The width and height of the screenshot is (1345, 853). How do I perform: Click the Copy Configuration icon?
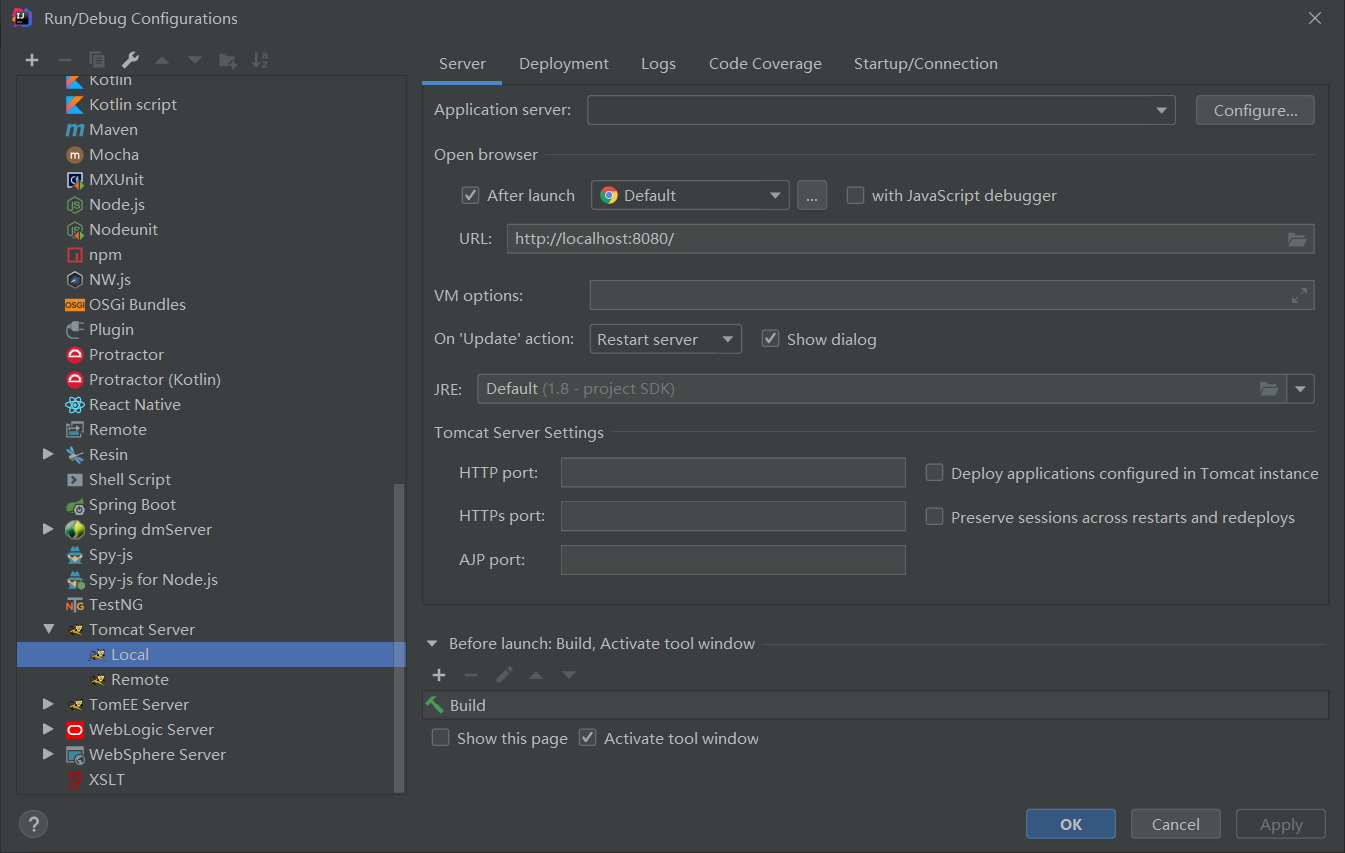(x=97, y=60)
